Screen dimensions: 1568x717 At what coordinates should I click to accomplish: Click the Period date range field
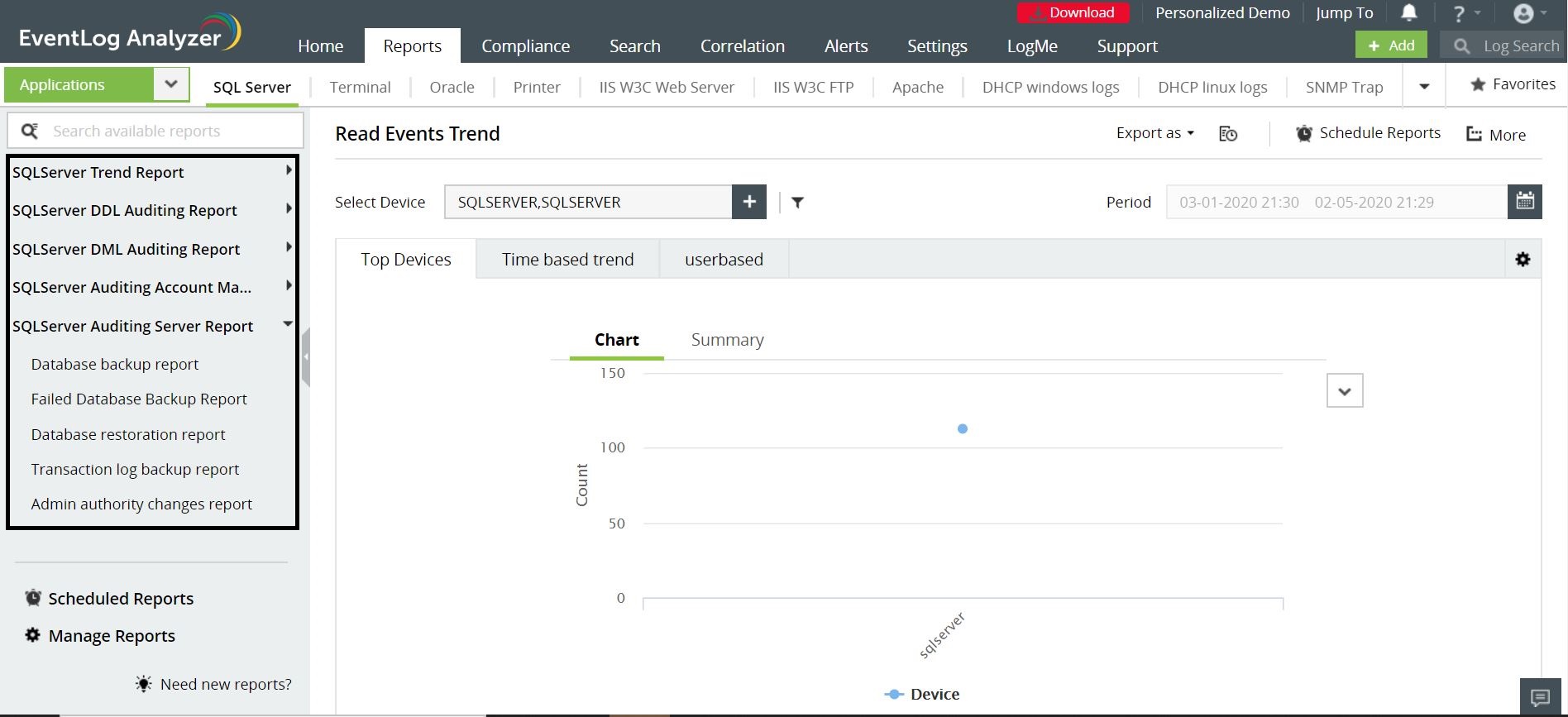point(1336,202)
